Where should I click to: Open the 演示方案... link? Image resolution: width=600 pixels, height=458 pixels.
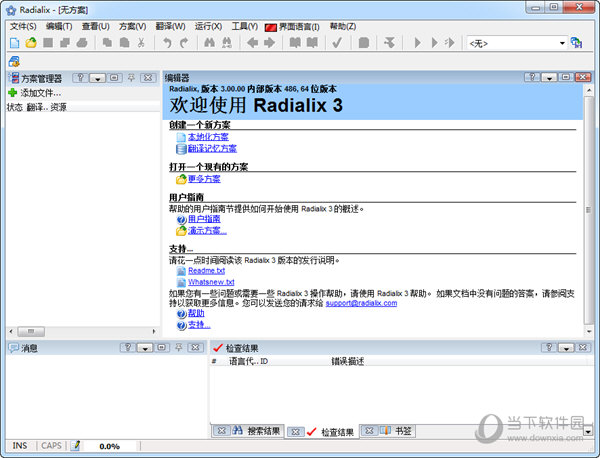[x=207, y=230]
